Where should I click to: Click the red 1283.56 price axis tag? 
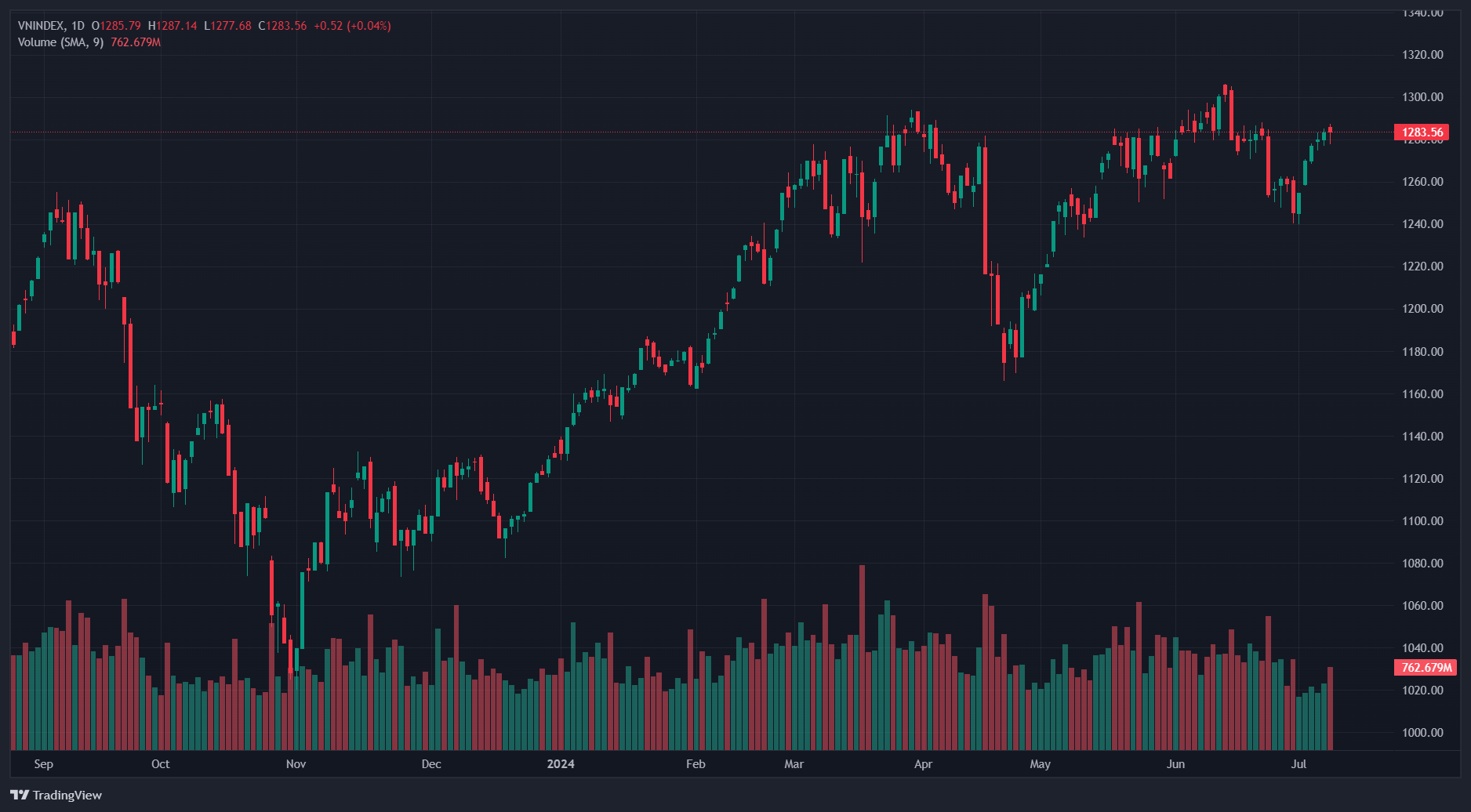tap(1422, 132)
